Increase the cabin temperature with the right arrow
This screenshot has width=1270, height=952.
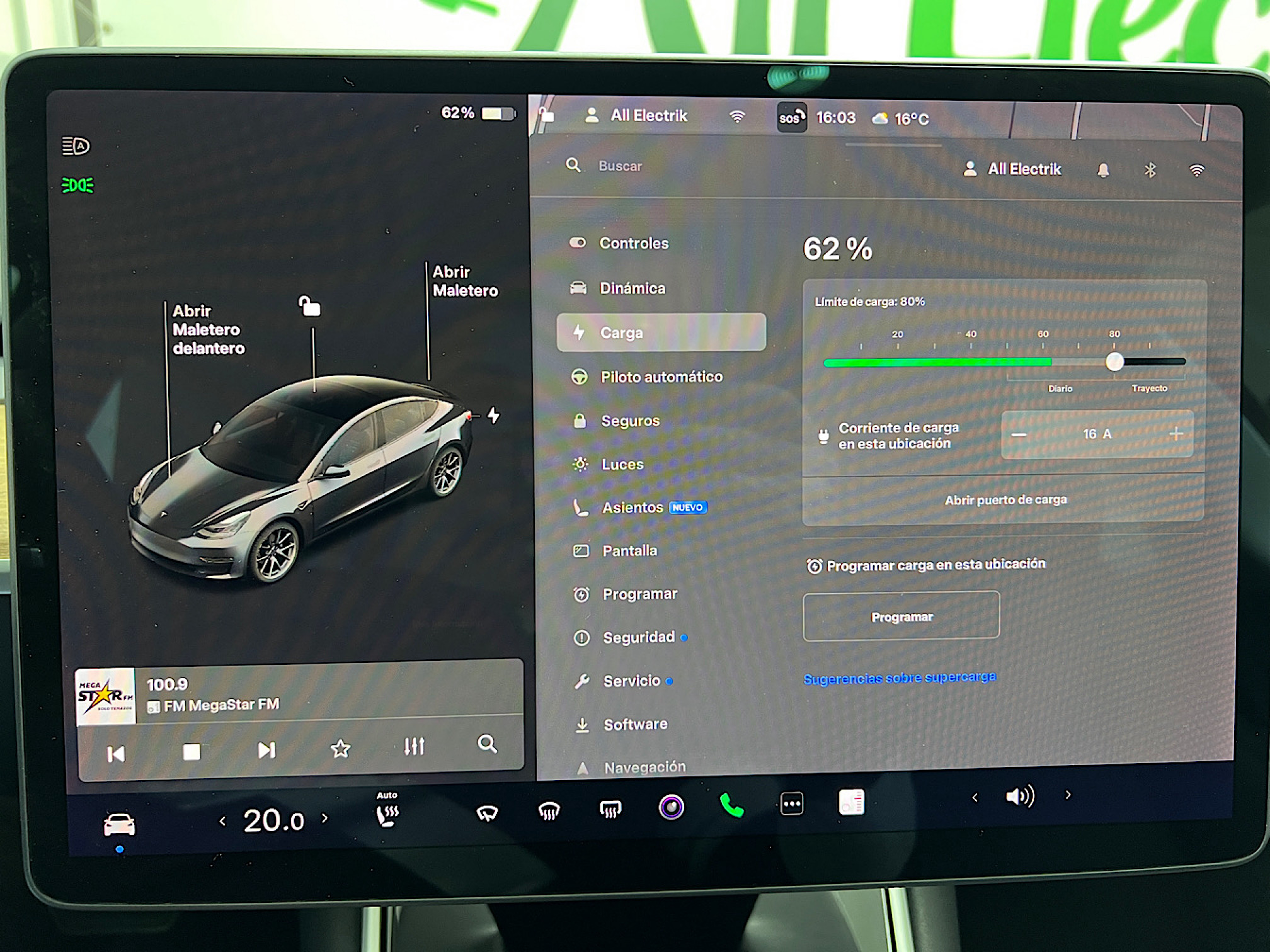coord(325,818)
